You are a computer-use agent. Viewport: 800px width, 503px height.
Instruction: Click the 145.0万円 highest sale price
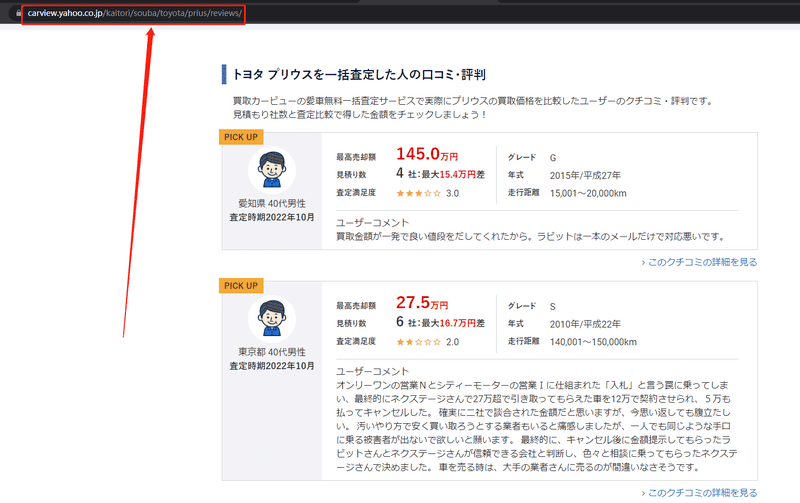427,154
